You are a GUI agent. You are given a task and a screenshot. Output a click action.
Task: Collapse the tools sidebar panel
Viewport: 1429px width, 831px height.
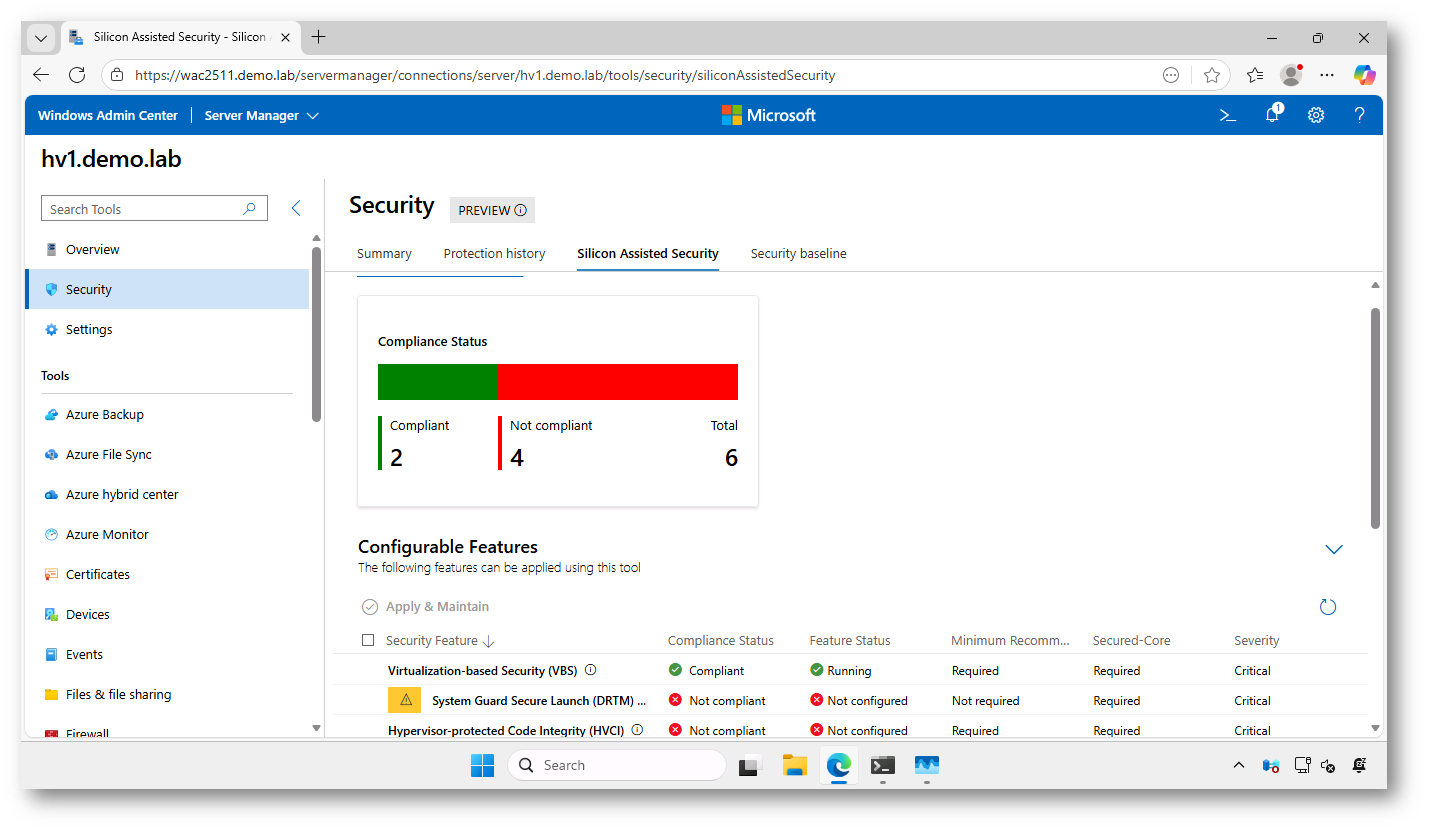pyautogui.click(x=295, y=208)
